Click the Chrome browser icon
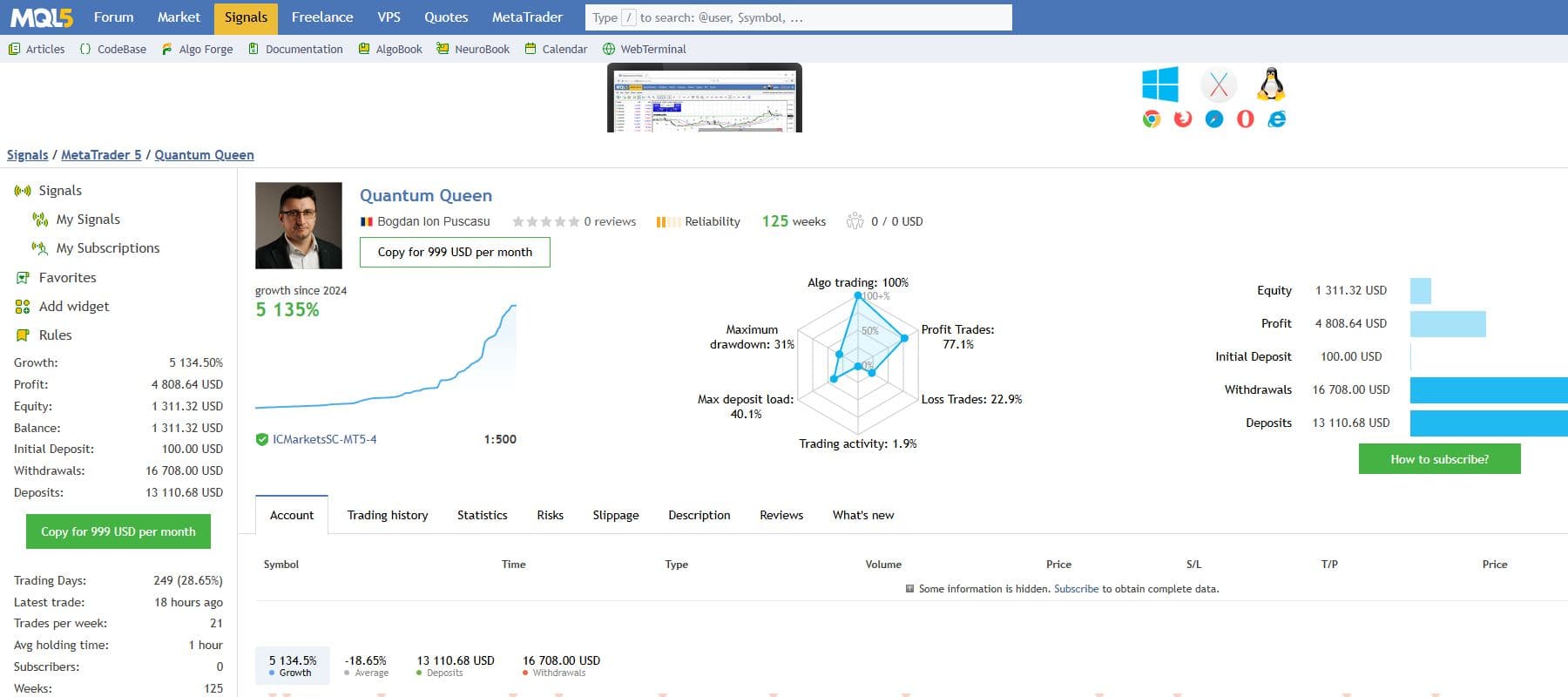Image resolution: width=1568 pixels, height=697 pixels. click(1152, 119)
